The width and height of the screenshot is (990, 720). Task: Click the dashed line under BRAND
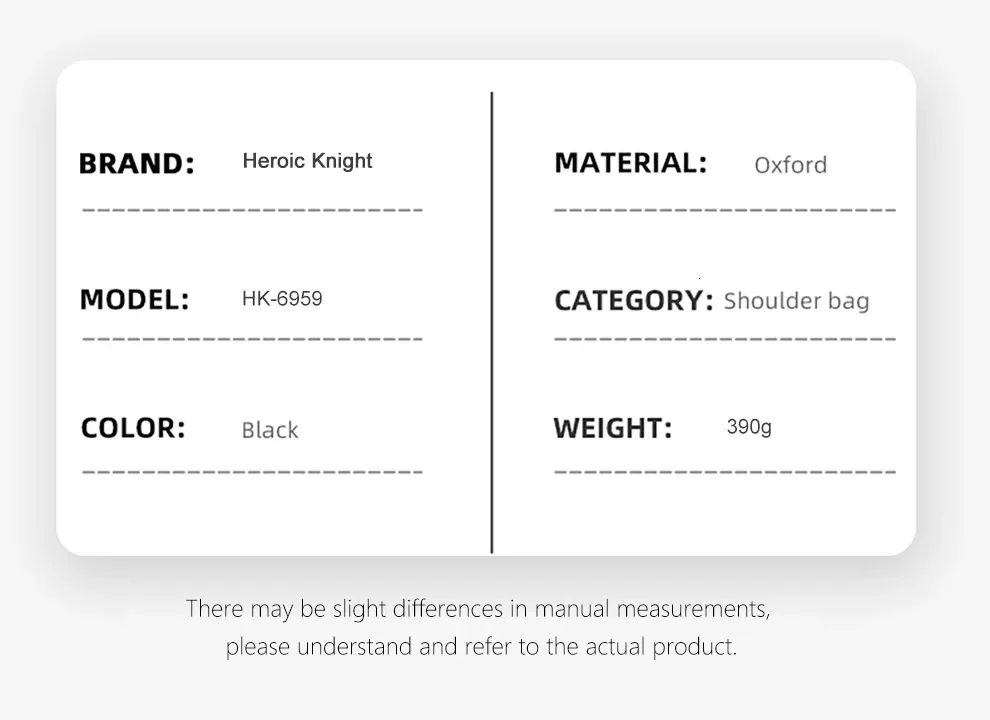[252, 210]
